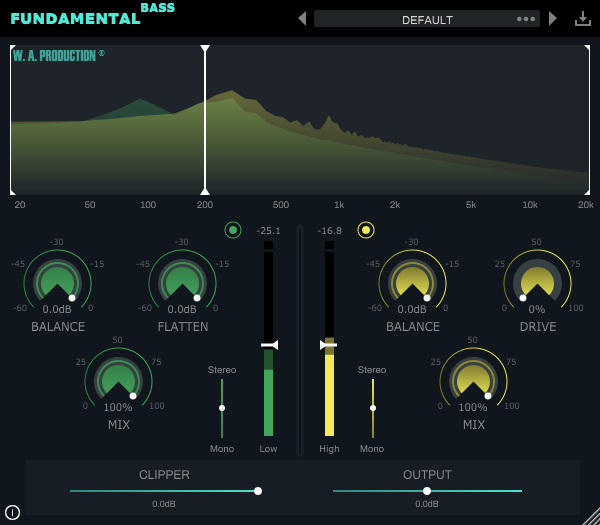This screenshot has width=600, height=525.
Task: Click the Output slider handle
Action: point(427,491)
